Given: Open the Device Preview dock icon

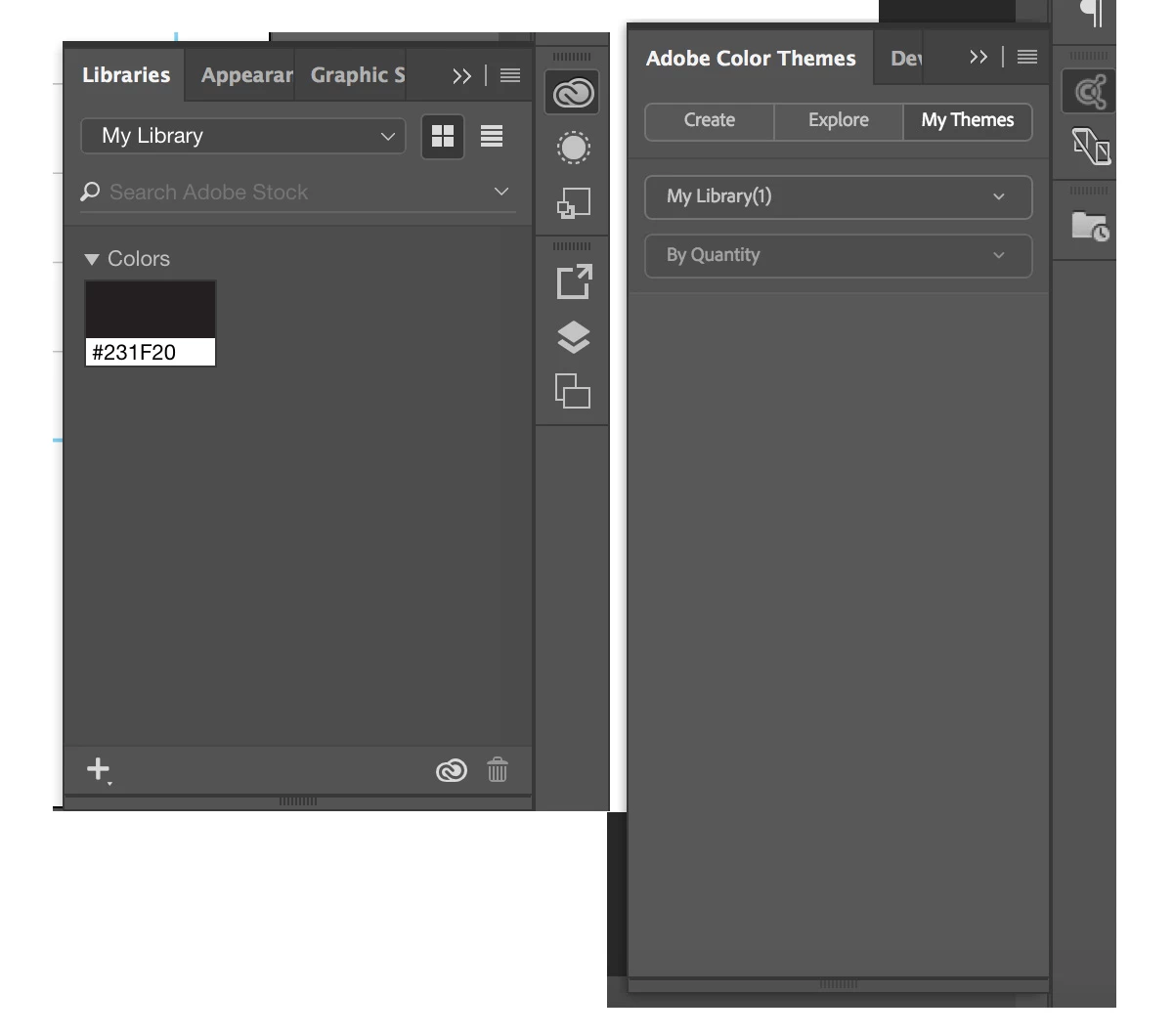Looking at the screenshot, I should tap(1091, 147).
